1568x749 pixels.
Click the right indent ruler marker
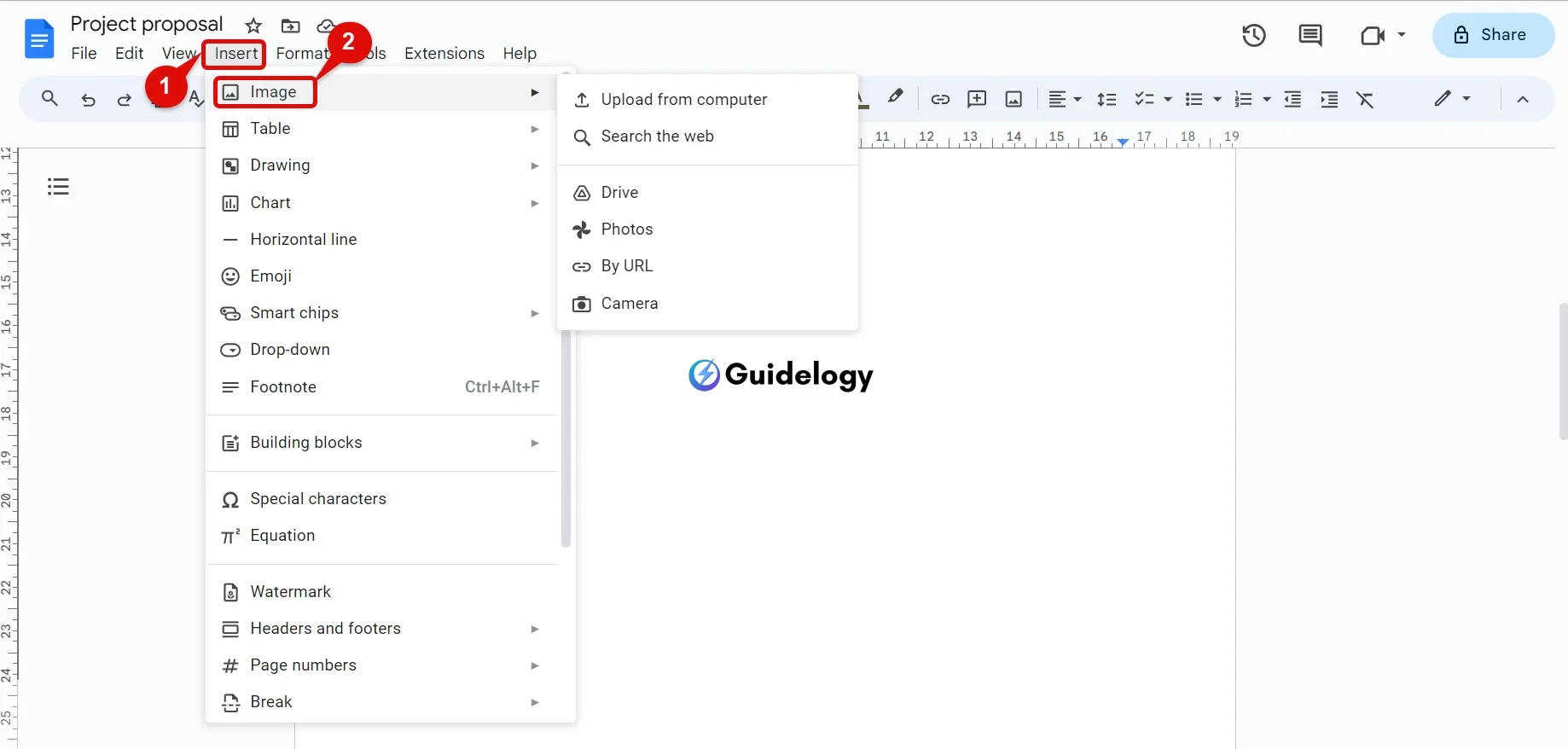[x=1124, y=142]
